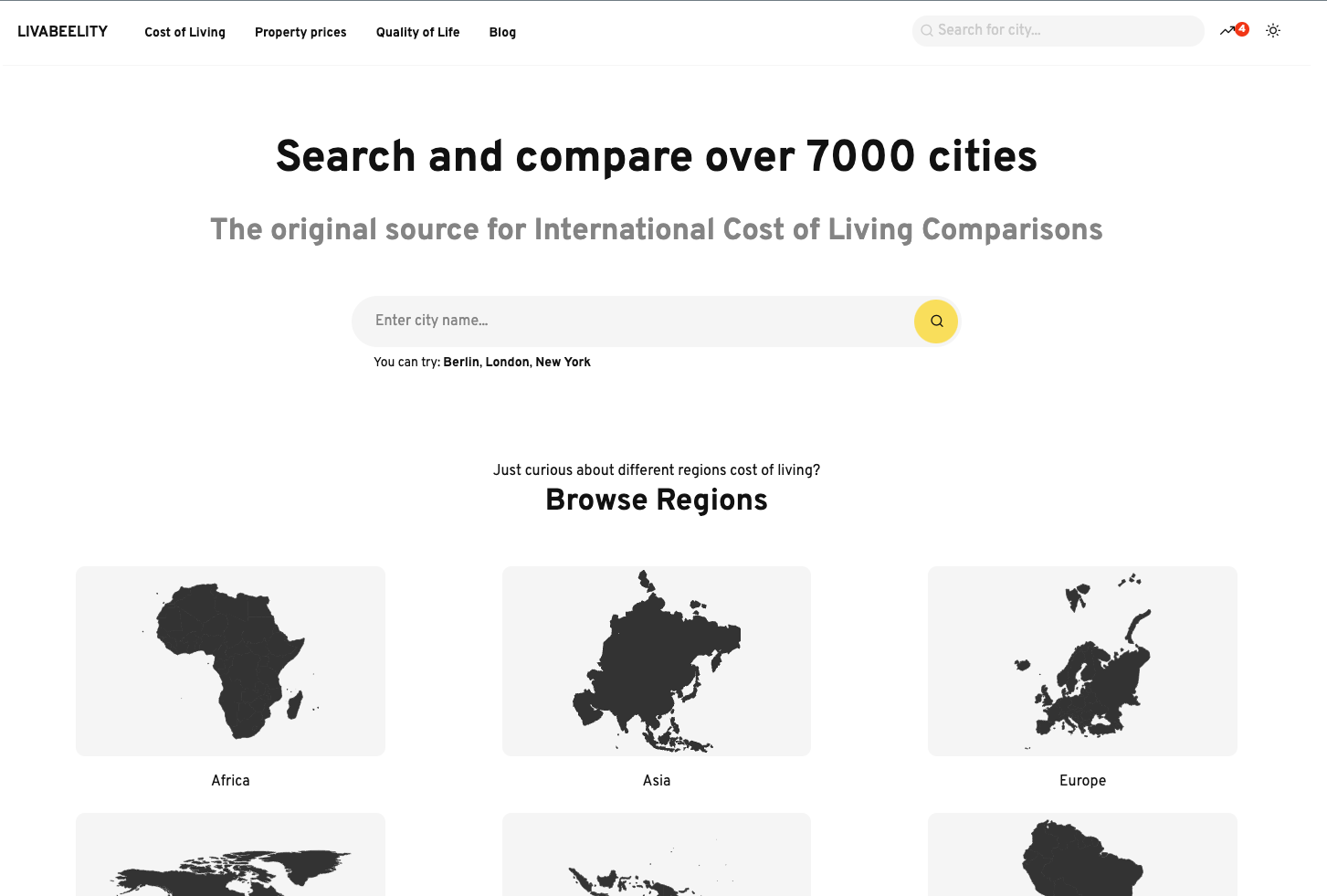The image size is (1327, 896).
Task: Open trending icon with red badge
Action: 1234,30
